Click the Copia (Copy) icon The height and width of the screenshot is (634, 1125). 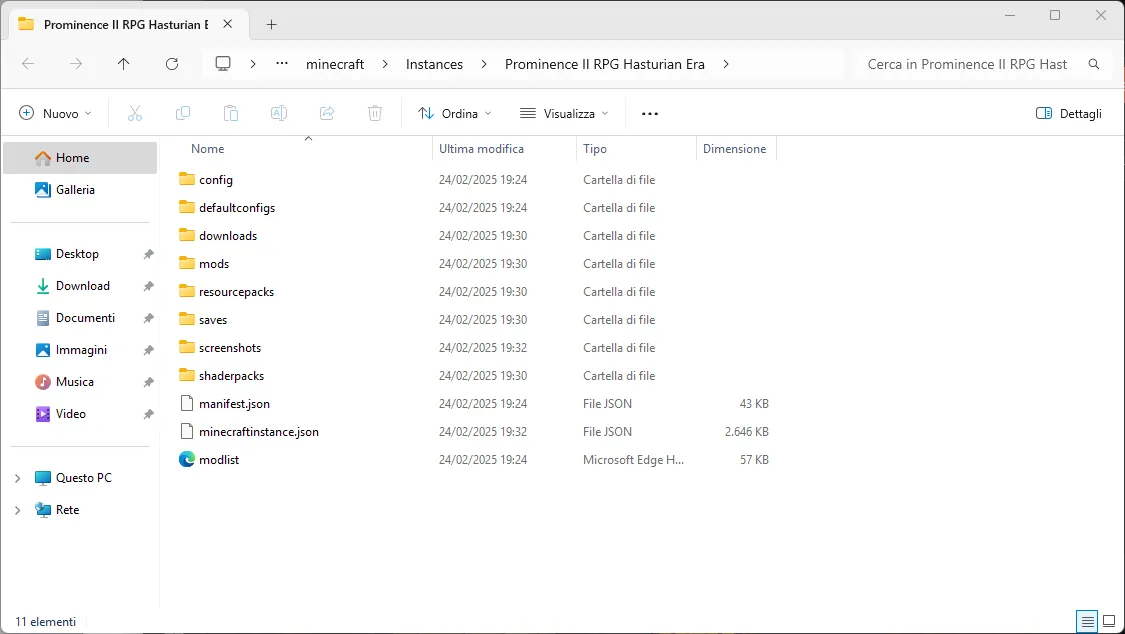click(x=183, y=113)
